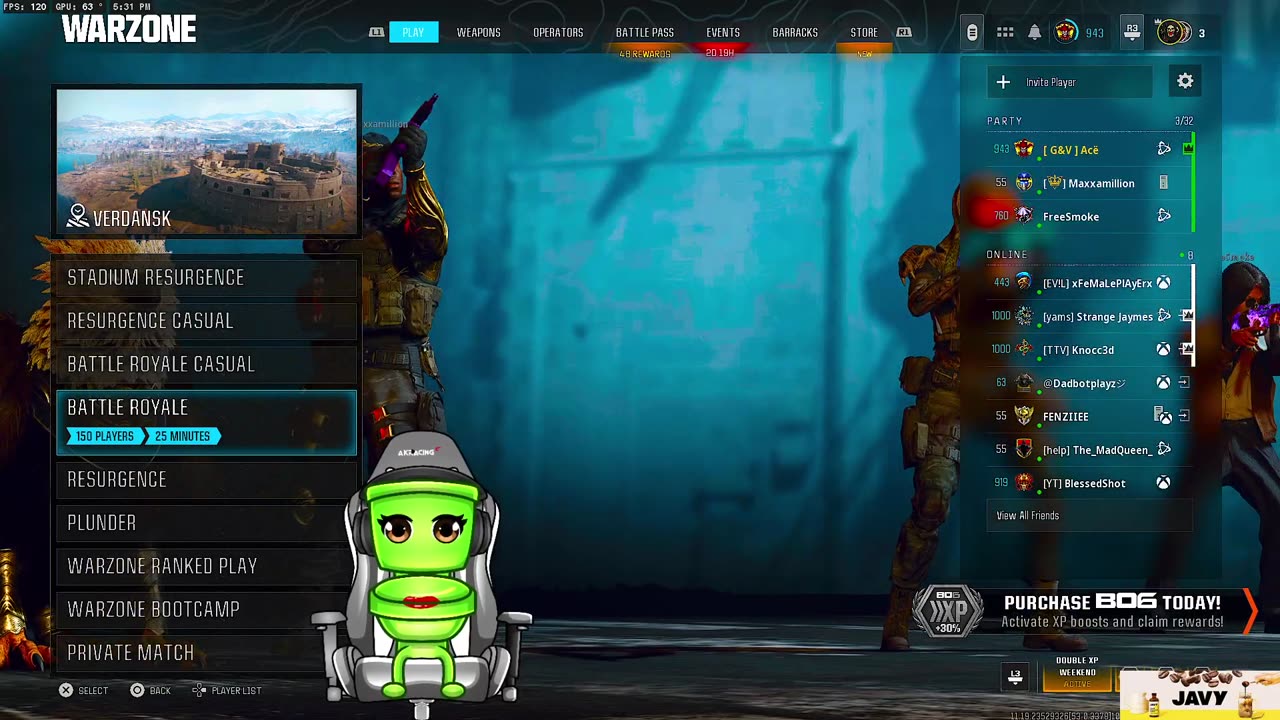1280x720 pixels.
Task: Click the Verdansk map thumbnail
Action: tap(207, 162)
